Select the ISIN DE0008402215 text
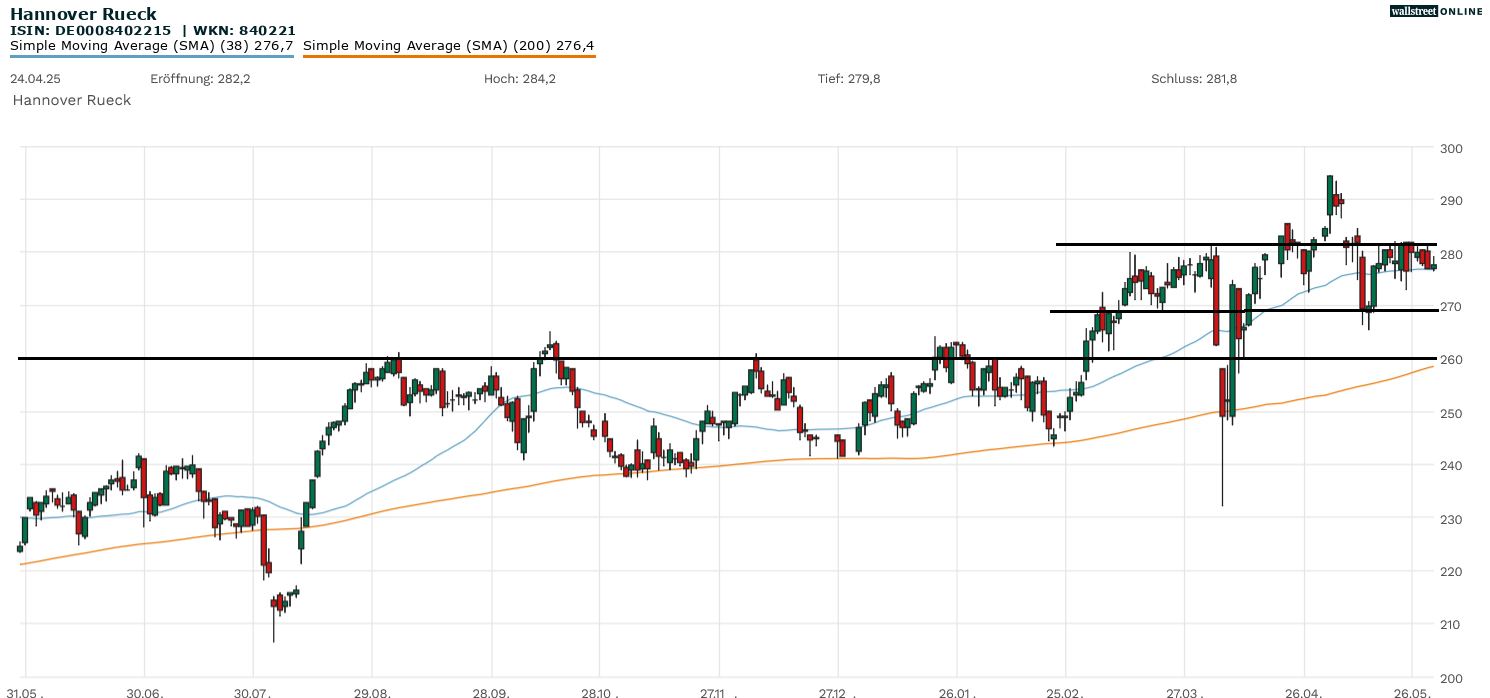Viewport: 1490px width, 698px height. click(91, 31)
